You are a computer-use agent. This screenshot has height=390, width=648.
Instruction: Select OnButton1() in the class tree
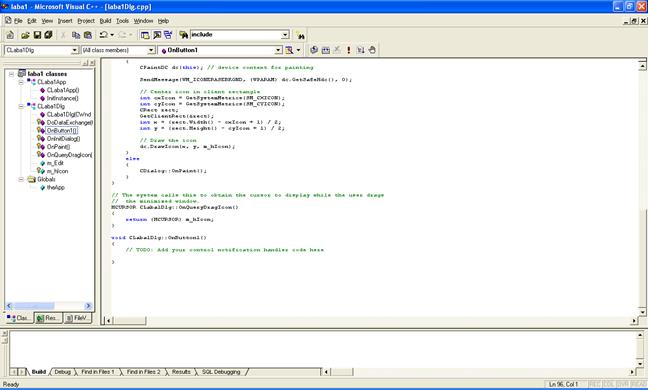tap(62, 131)
